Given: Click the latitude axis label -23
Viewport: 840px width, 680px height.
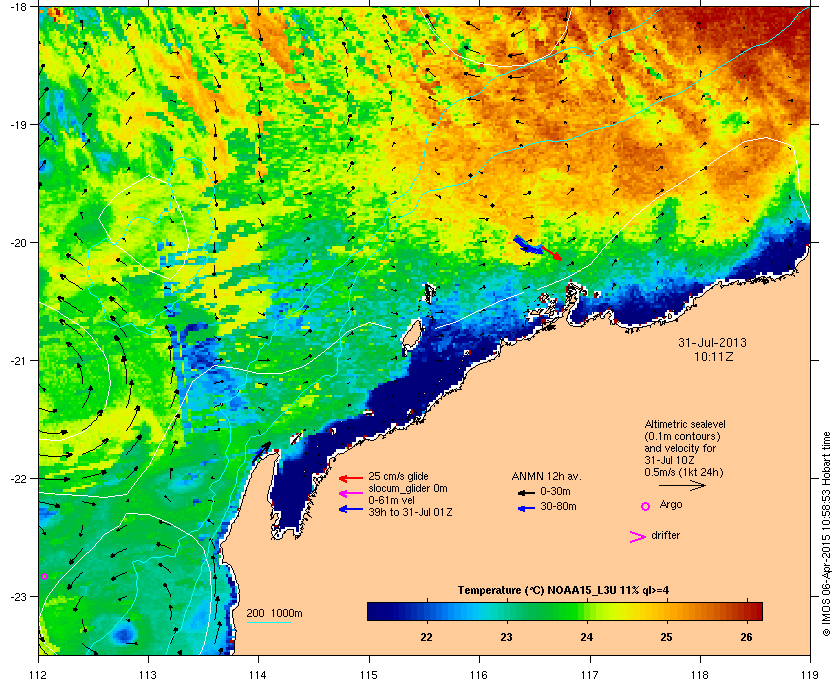Looking at the screenshot, I should 18,596.
